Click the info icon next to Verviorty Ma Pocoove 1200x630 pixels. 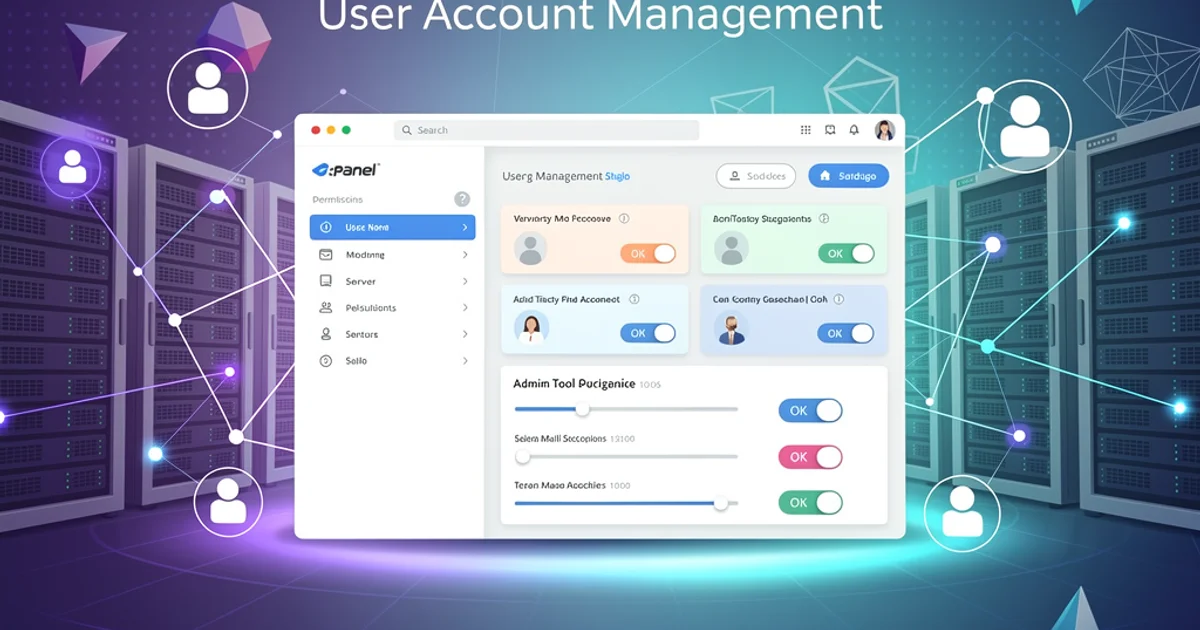(624, 218)
